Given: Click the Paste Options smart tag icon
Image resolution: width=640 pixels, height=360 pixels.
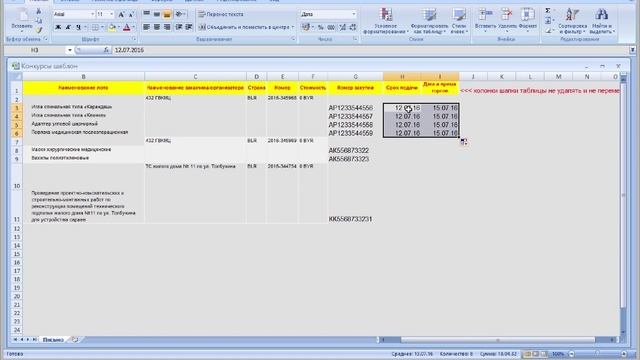Looking at the screenshot, I should [464, 142].
